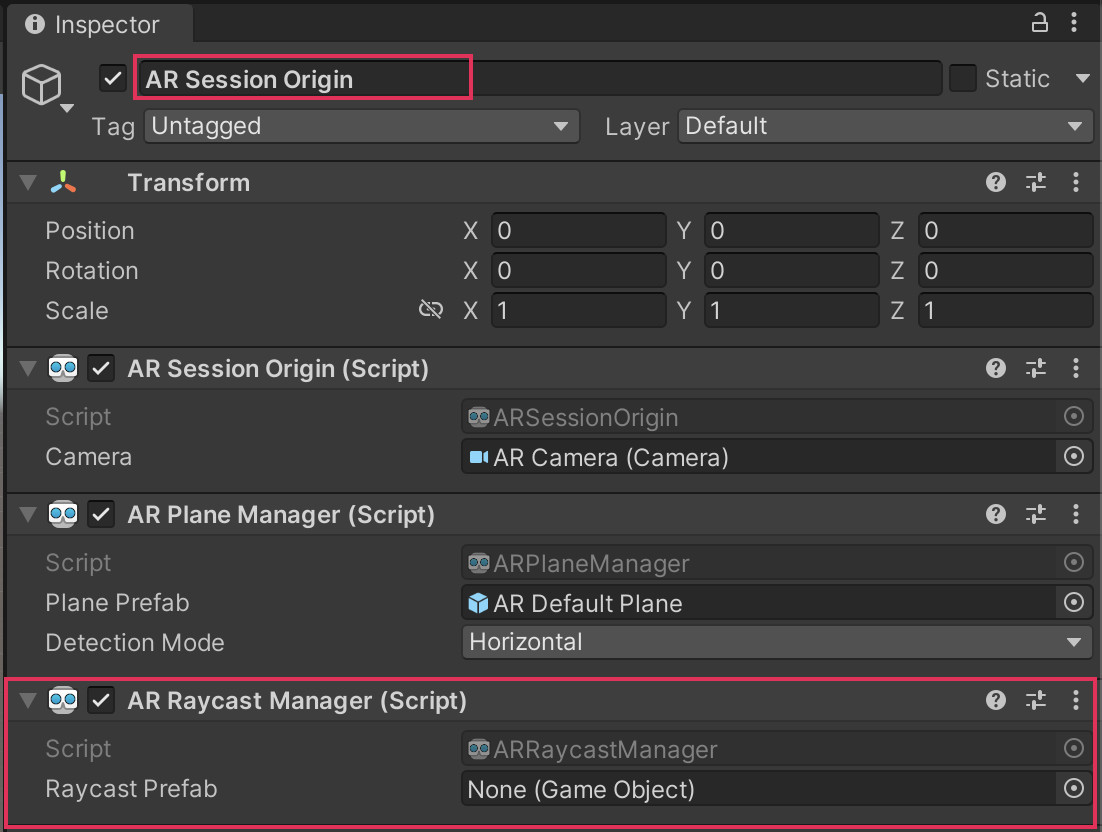Open AR Raycast Manager more options menu
This screenshot has height=832, width=1102.
(x=1076, y=700)
